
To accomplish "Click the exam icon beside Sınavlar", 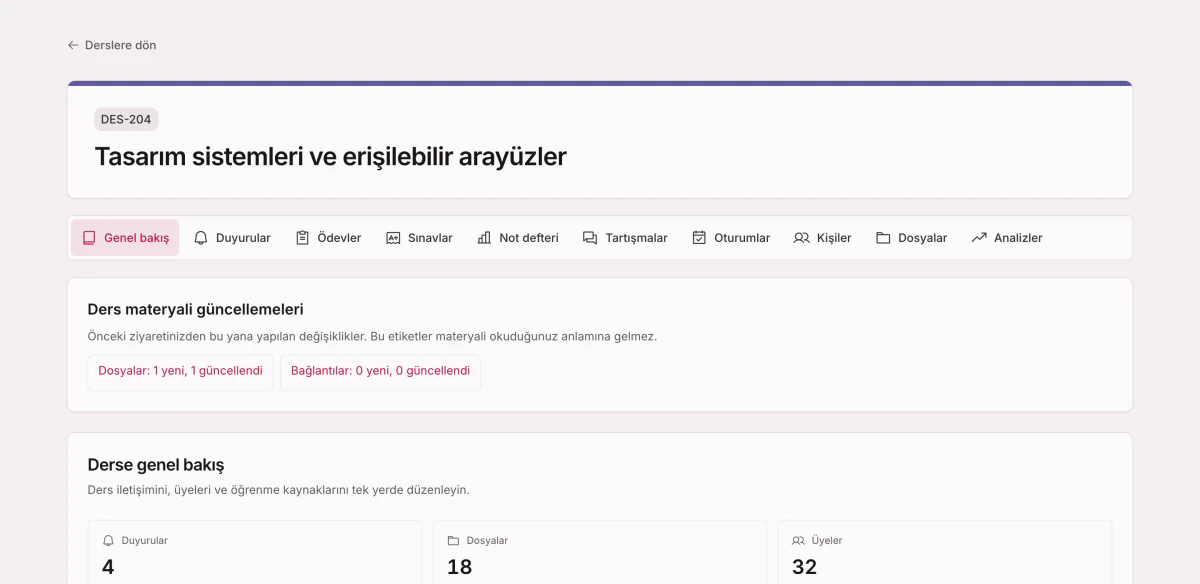I will click(x=393, y=238).
